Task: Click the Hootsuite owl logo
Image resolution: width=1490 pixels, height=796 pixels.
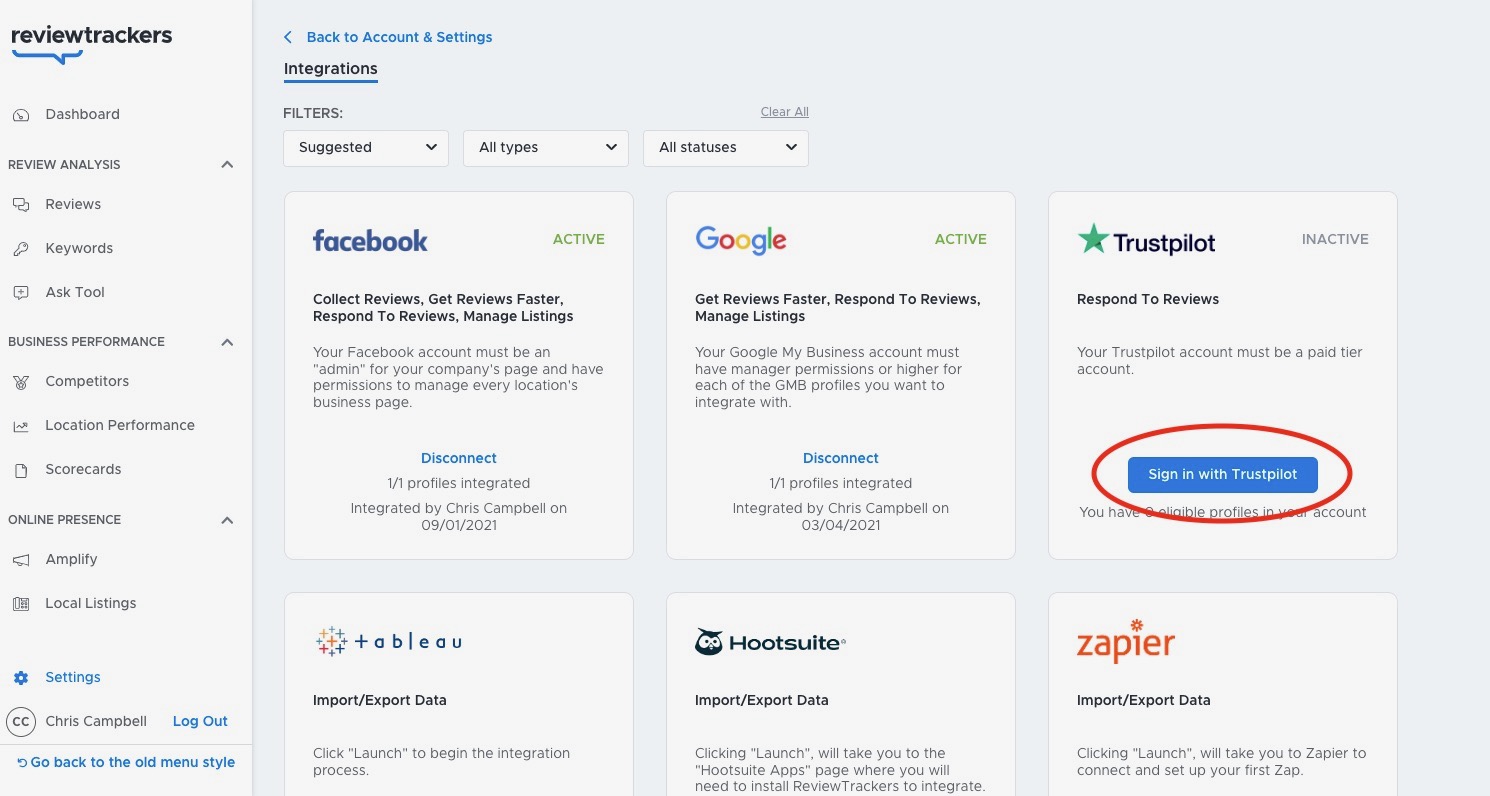Action: point(770,642)
